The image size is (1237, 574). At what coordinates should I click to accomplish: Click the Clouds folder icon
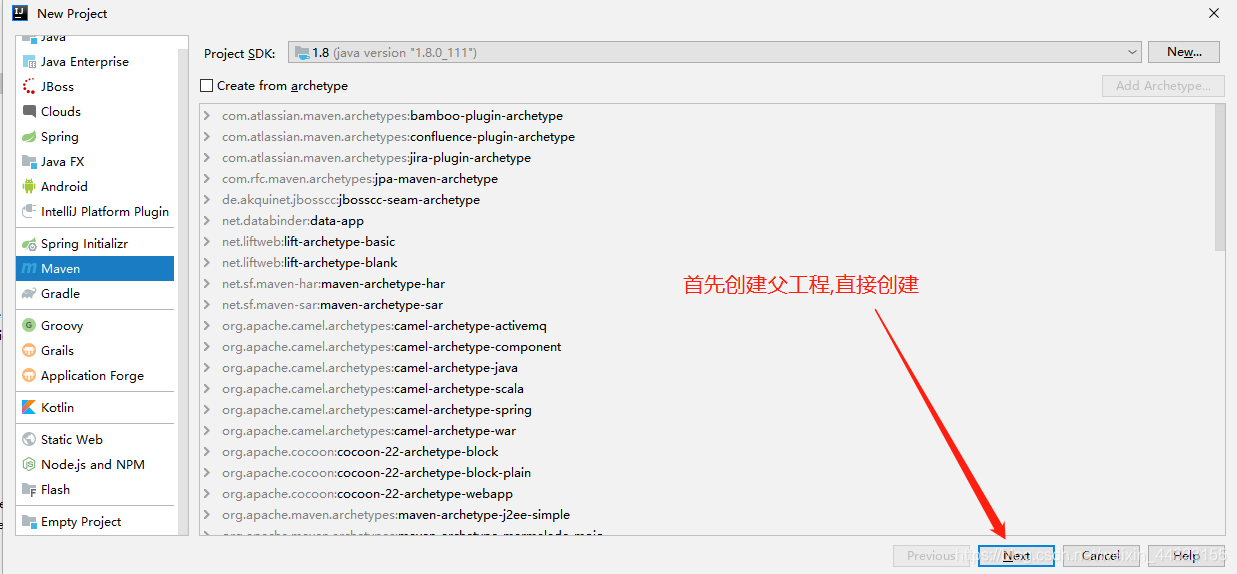[x=29, y=112]
